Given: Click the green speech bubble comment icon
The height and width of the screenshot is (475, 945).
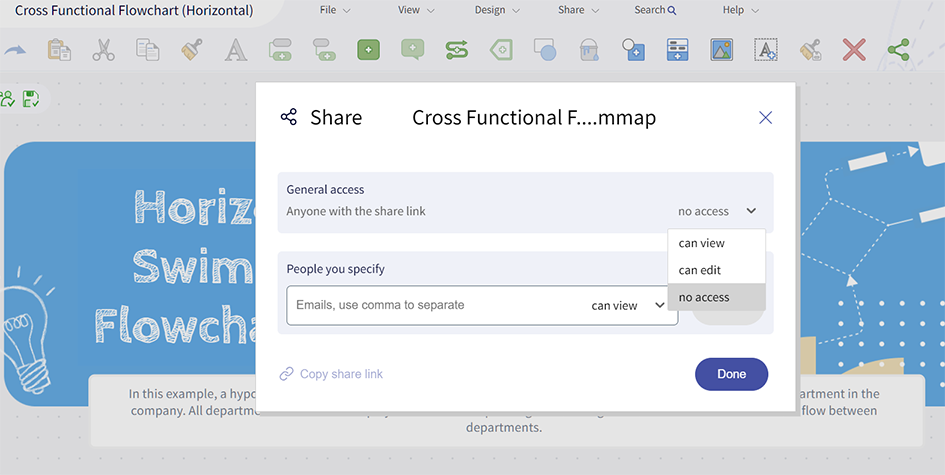Looking at the screenshot, I should [412, 49].
